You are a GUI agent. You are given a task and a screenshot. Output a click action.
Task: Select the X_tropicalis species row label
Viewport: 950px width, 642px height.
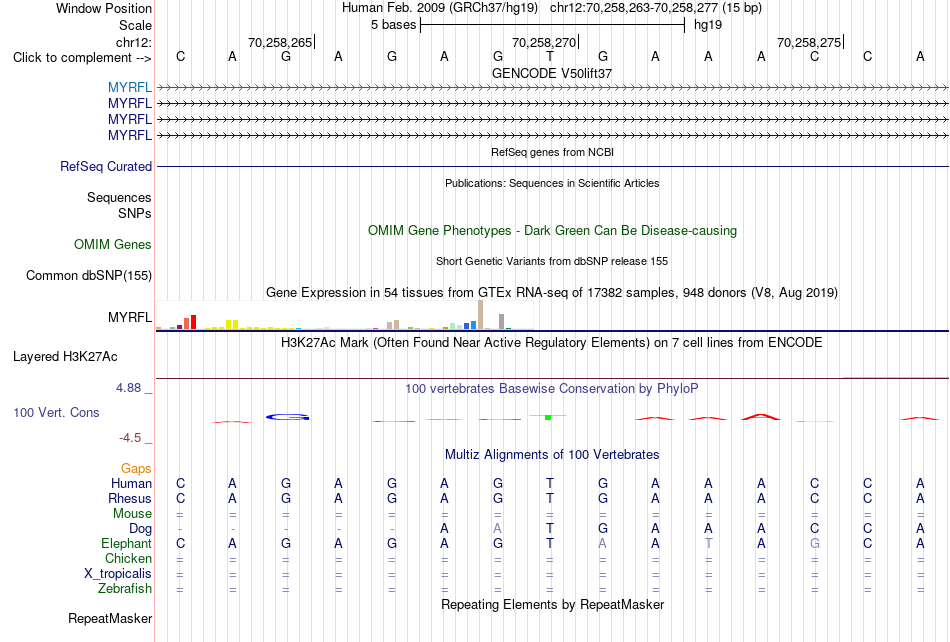click(118, 574)
